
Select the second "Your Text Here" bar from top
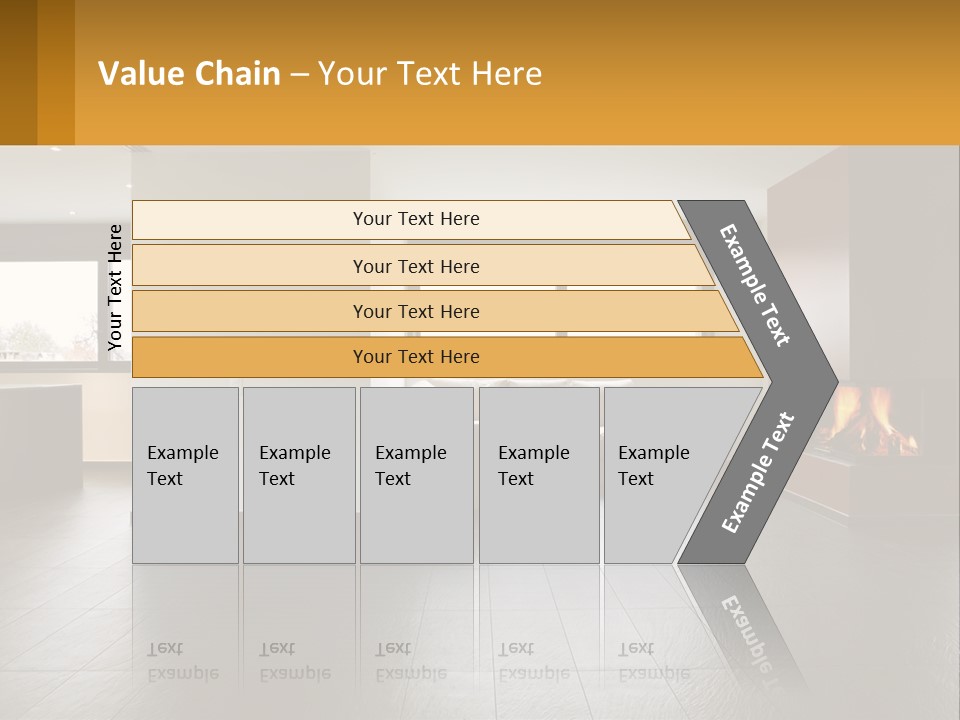pos(416,266)
